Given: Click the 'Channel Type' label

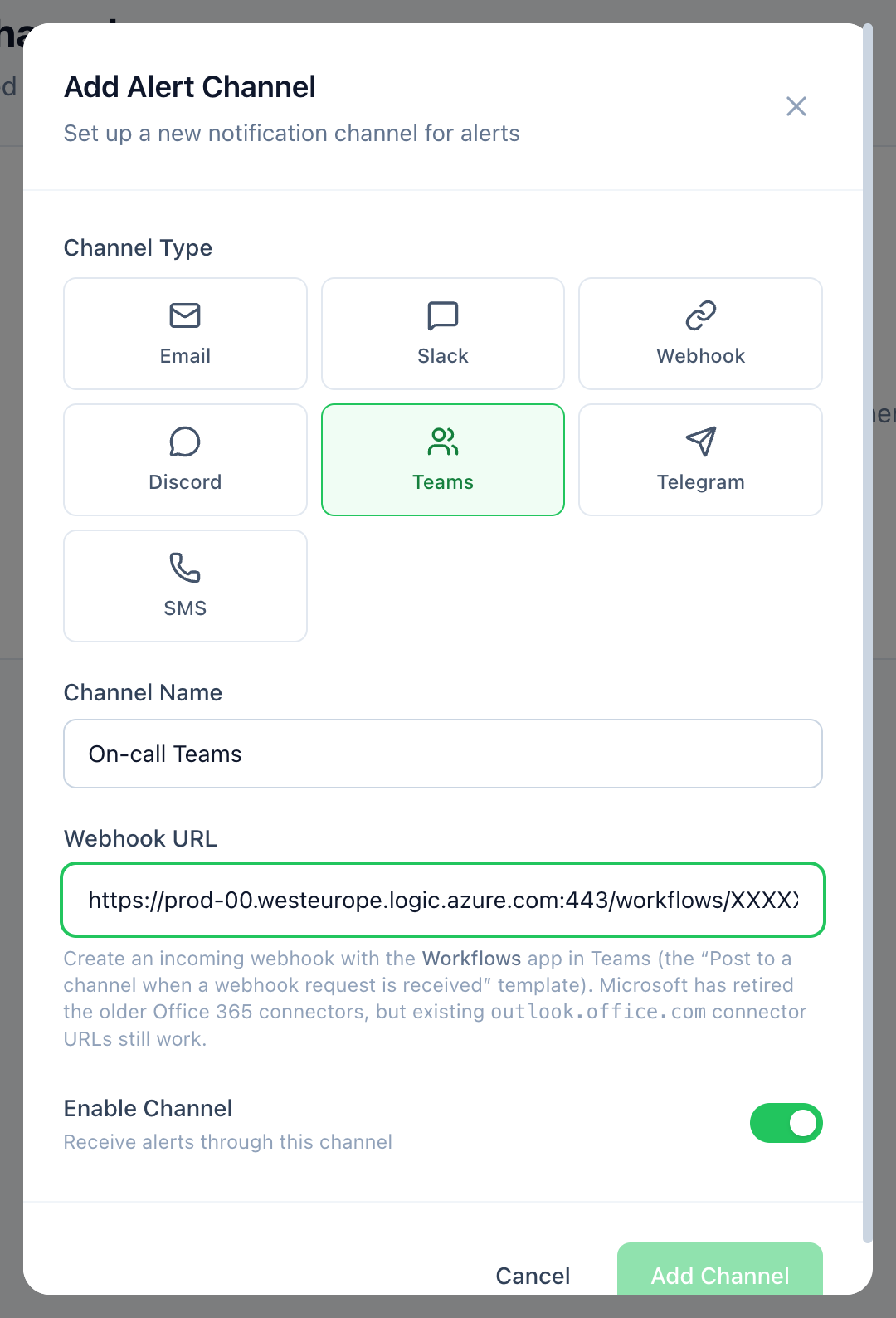Looking at the screenshot, I should click(x=138, y=248).
